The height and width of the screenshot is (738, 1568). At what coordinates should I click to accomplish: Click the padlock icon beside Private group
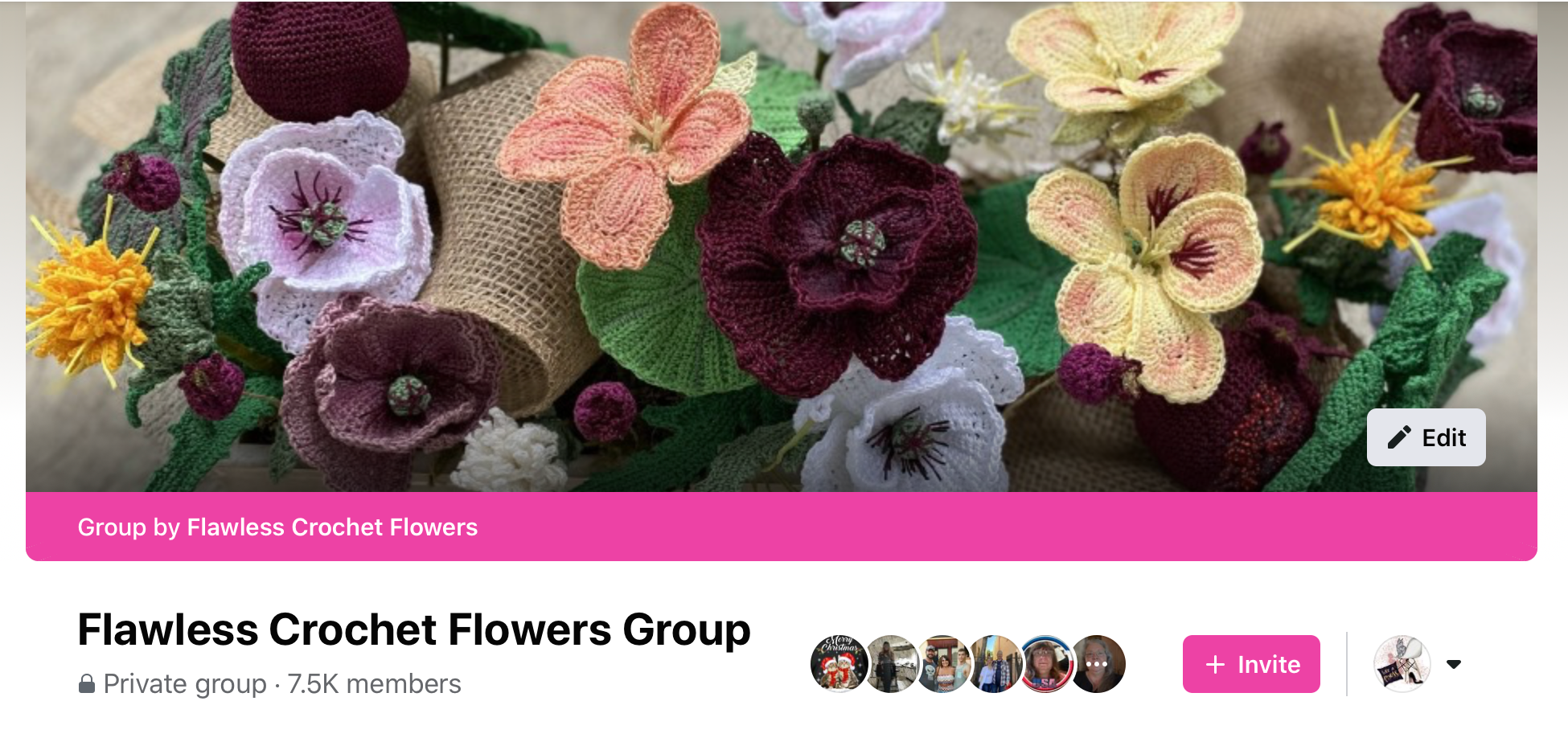[87, 683]
